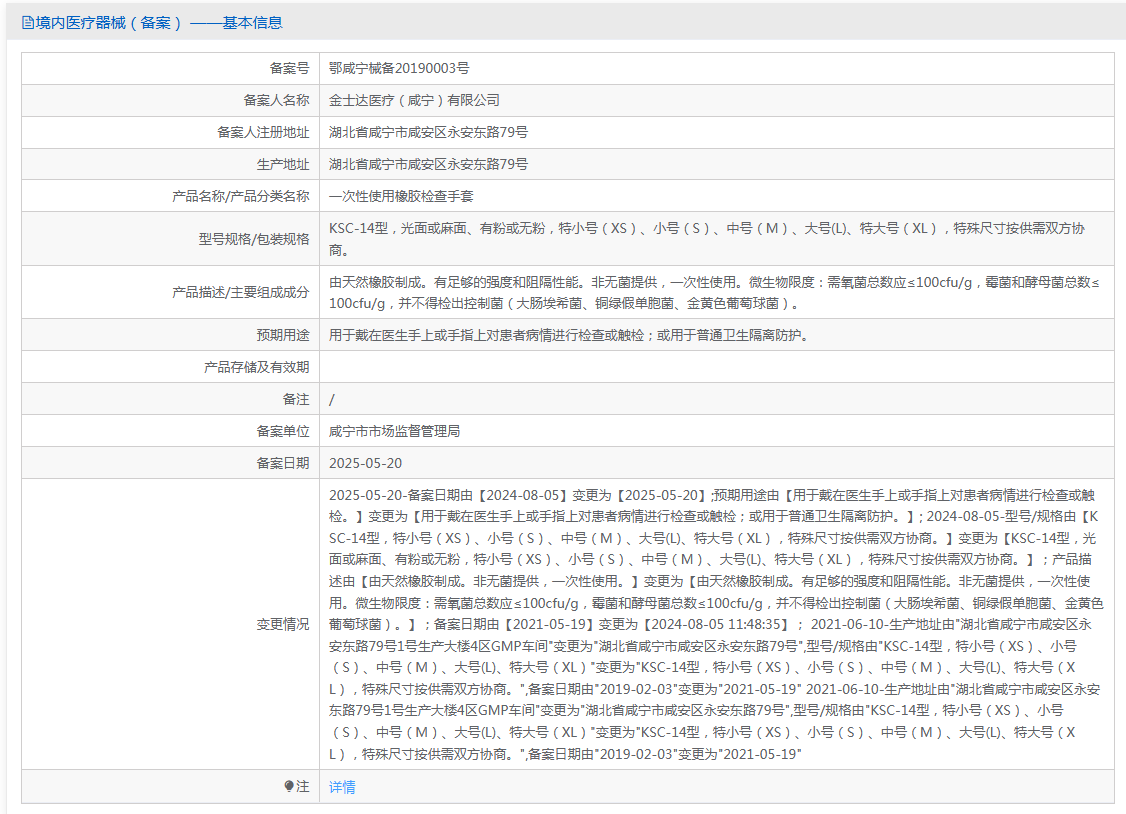Viewport: 1126px width, 814px height.
Task: Click the 生产地址 label
Action: tap(283, 164)
